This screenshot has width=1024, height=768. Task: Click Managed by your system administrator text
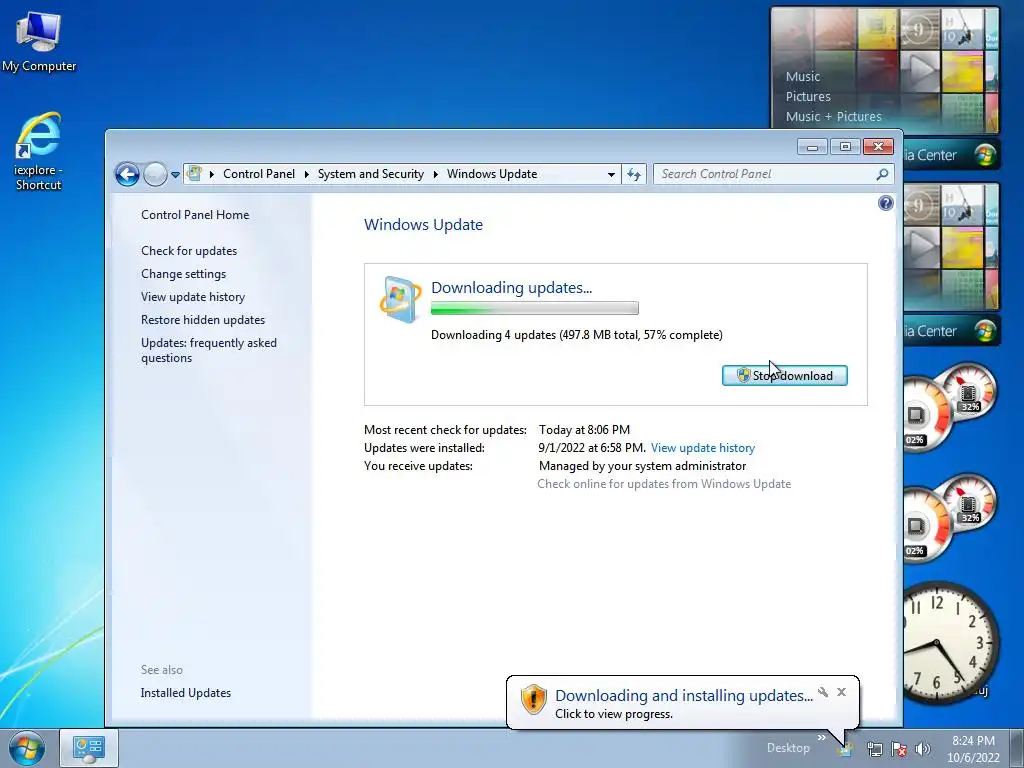coord(643,466)
